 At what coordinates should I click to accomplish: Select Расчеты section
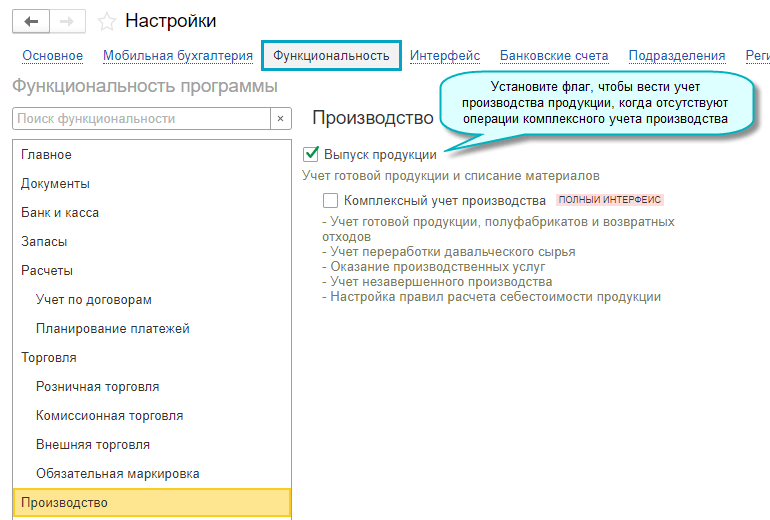click(x=152, y=271)
